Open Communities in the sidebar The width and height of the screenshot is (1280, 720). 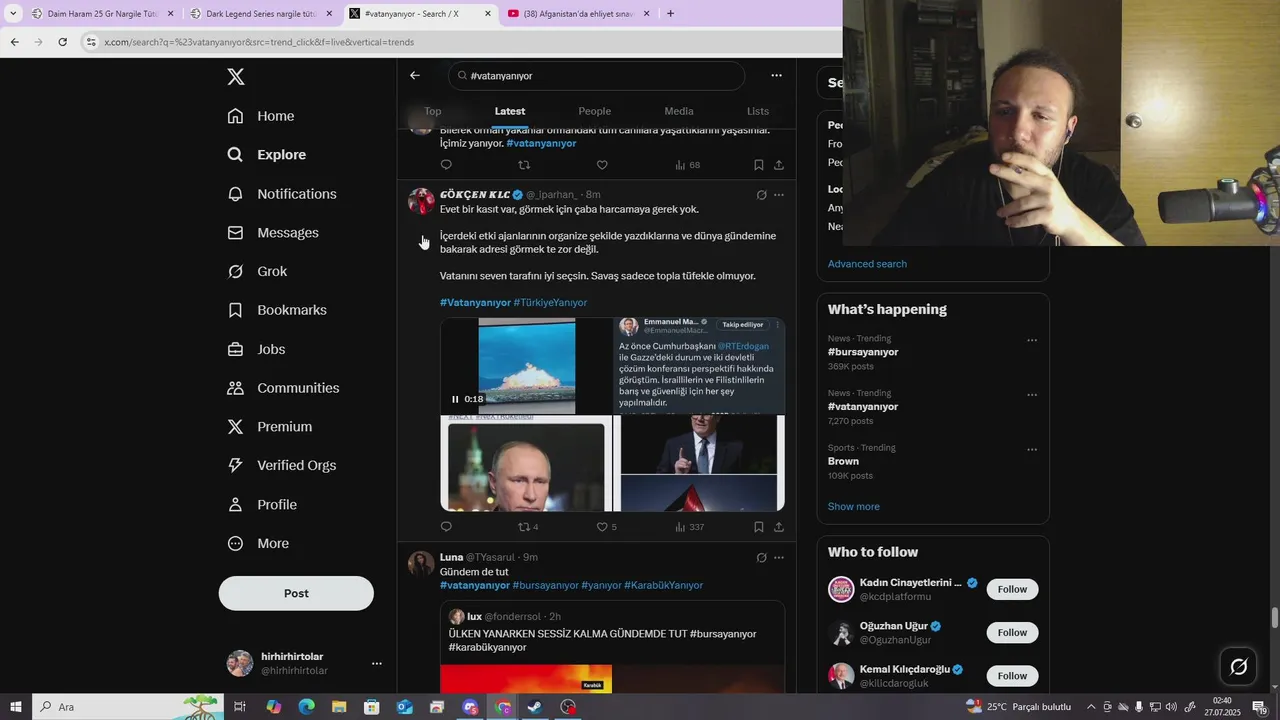283,388
